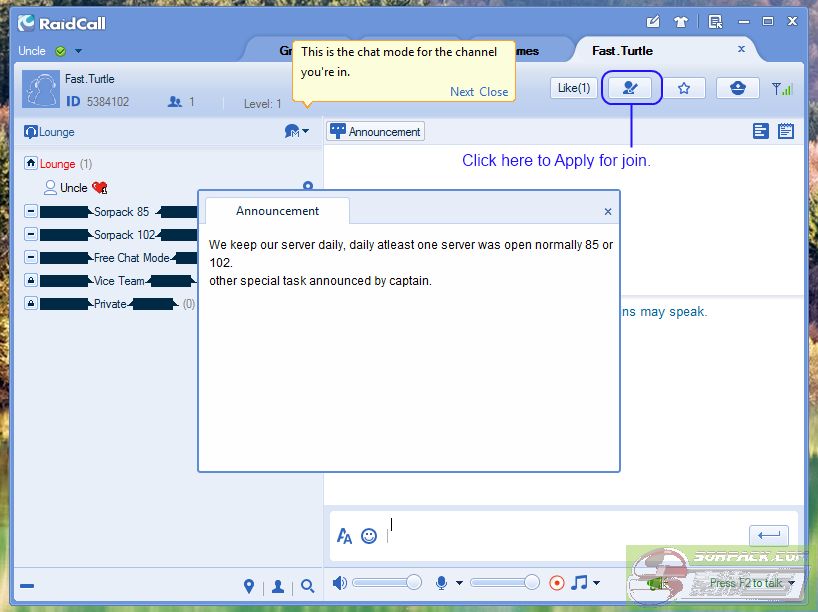Open the font style FA icon

pos(344,536)
